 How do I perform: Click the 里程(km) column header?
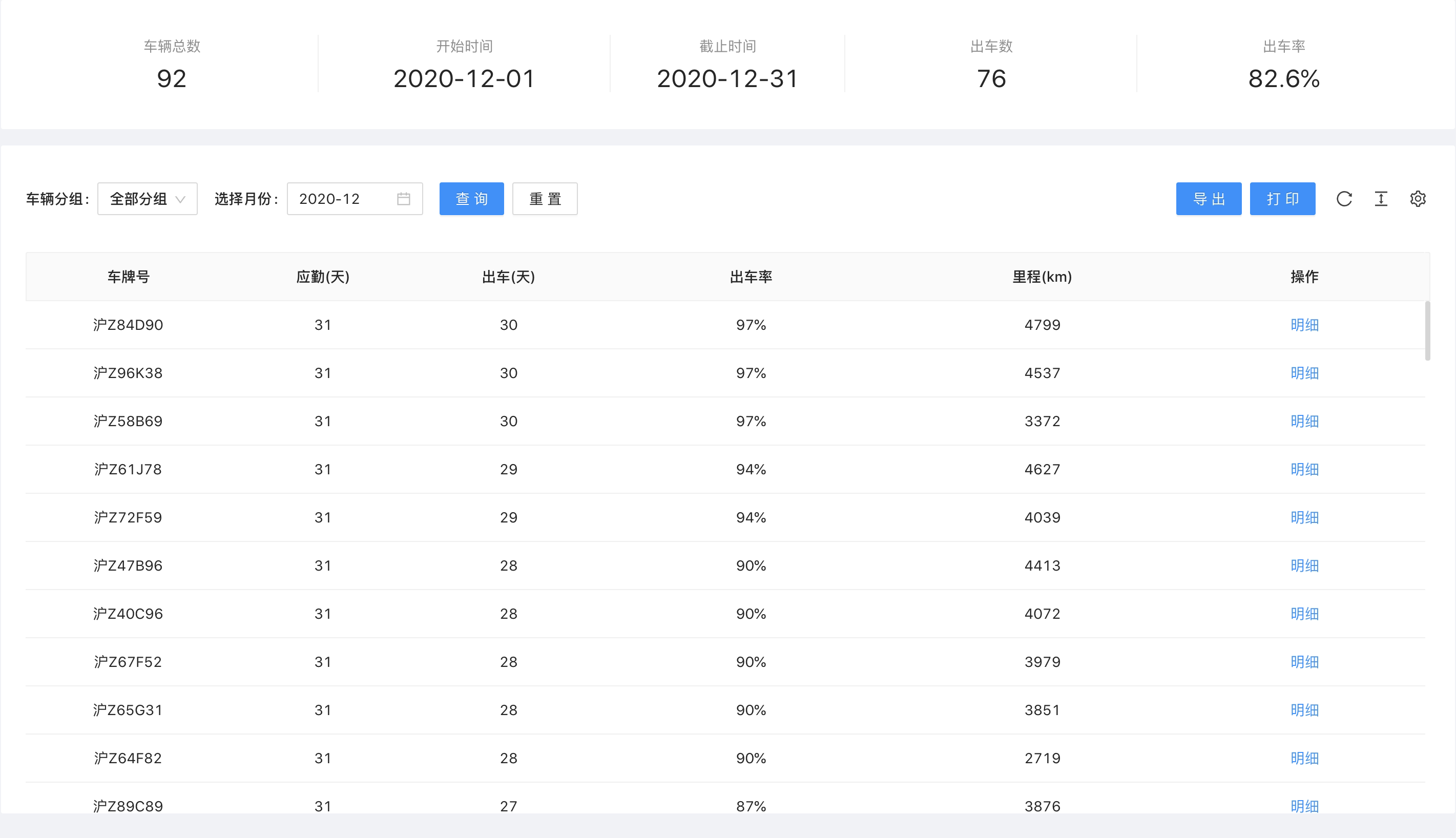click(1042, 277)
